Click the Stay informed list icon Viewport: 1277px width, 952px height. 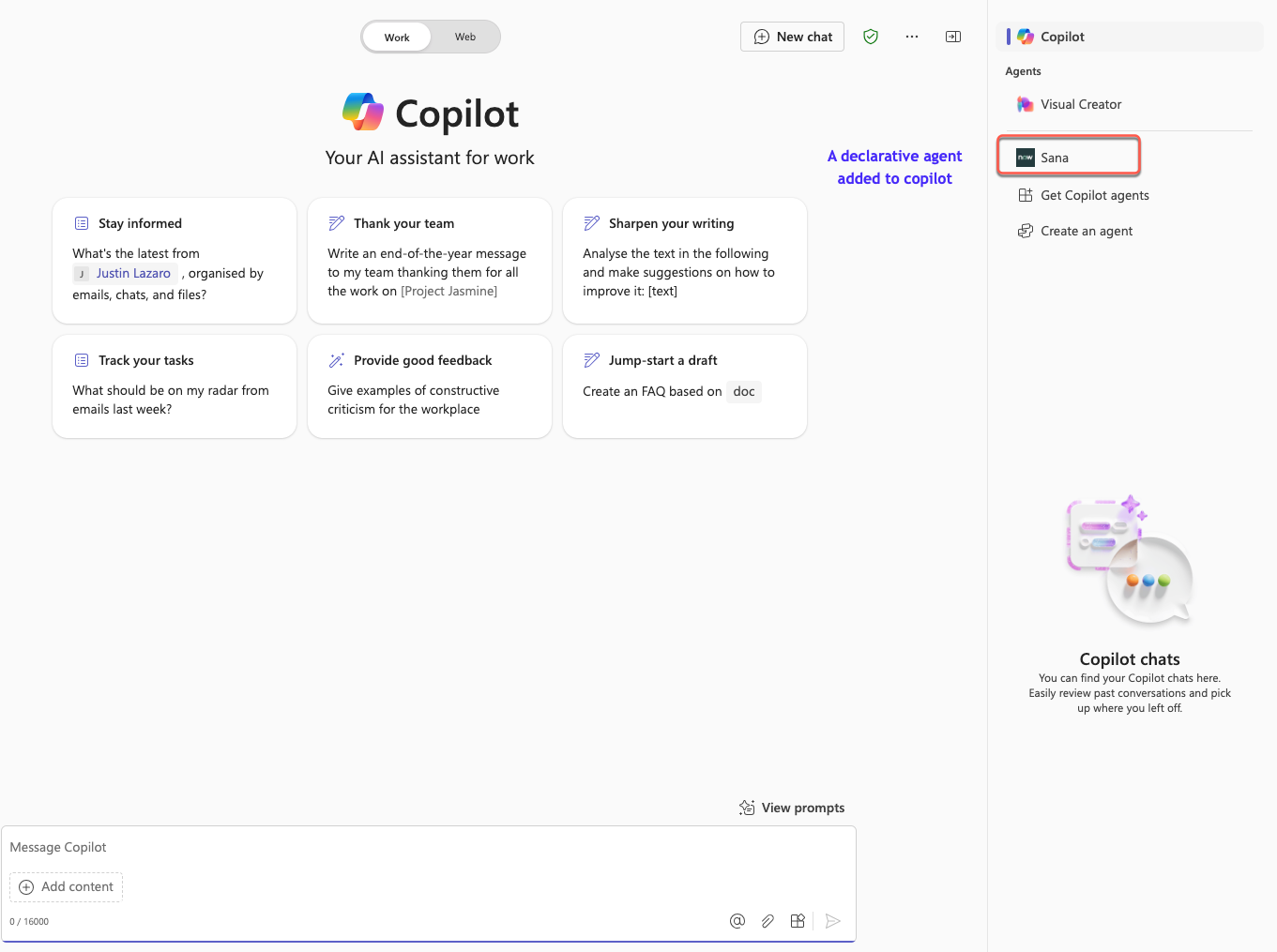point(82,223)
